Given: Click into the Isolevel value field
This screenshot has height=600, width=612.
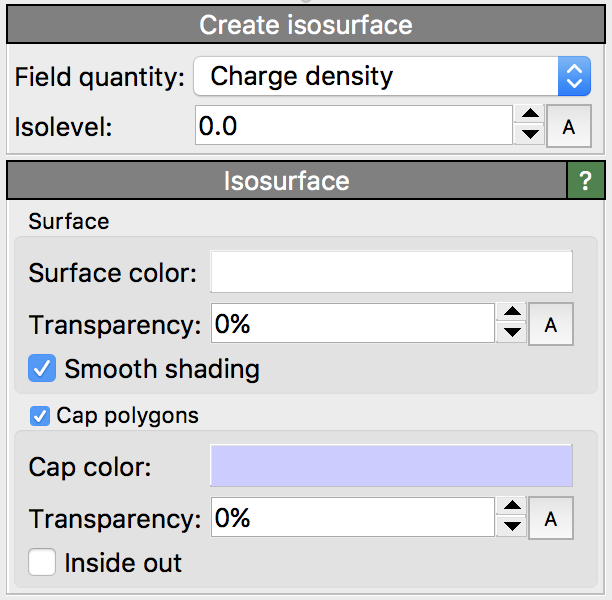Looking at the screenshot, I should (353, 126).
